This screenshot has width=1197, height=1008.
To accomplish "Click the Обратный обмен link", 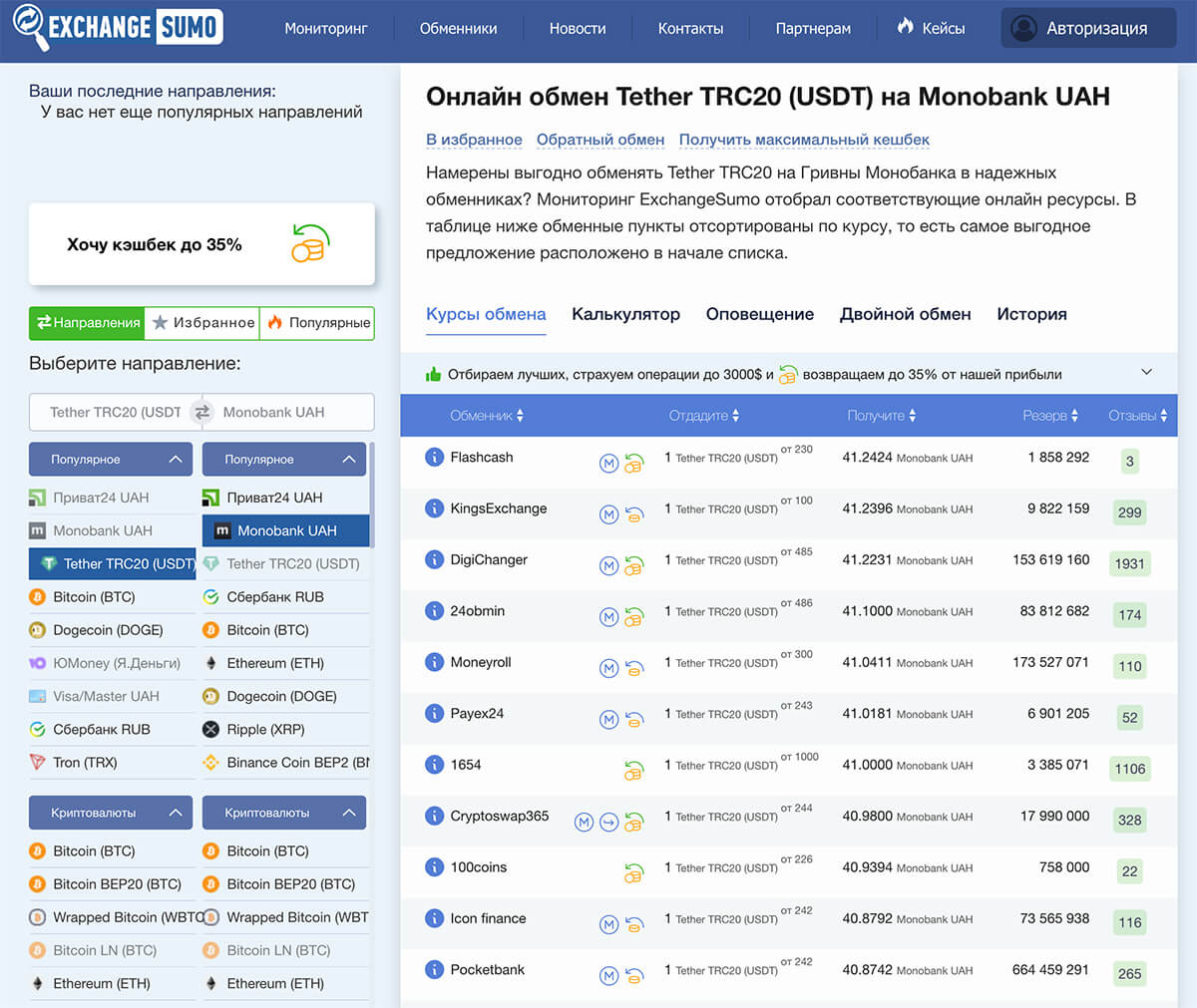I will click(600, 140).
